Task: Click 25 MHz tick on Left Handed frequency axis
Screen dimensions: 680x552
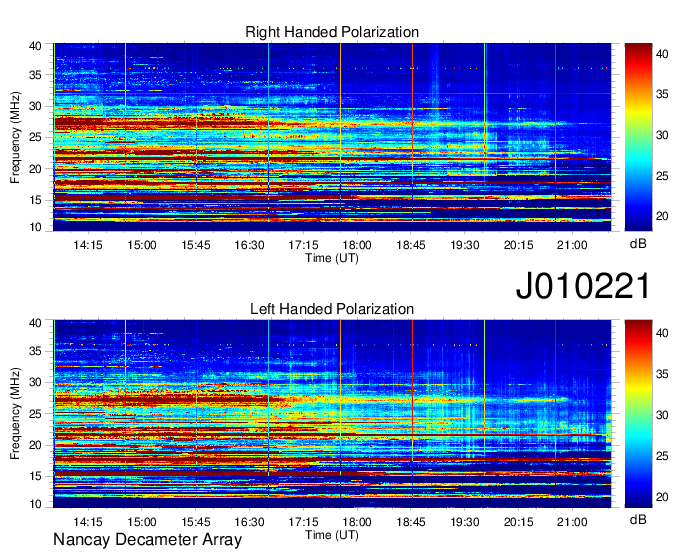Action: [35, 414]
